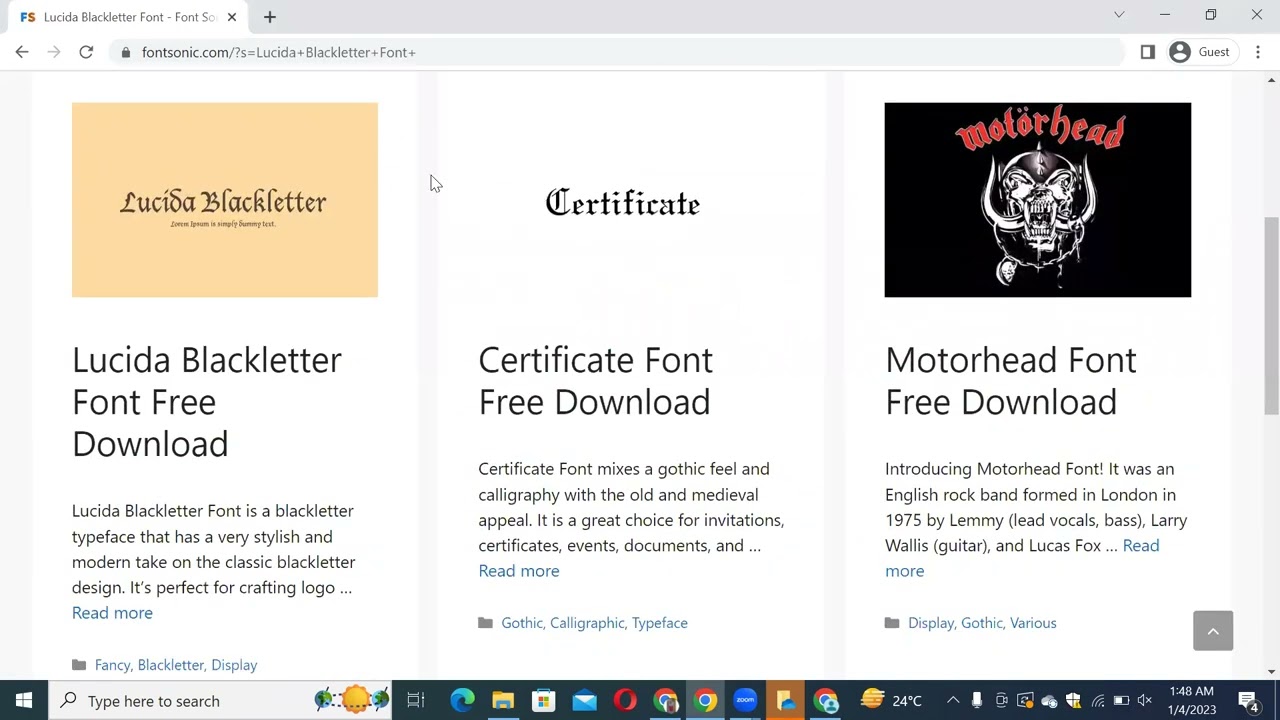
Task: Check the battery status tray icon
Action: tap(1121, 700)
